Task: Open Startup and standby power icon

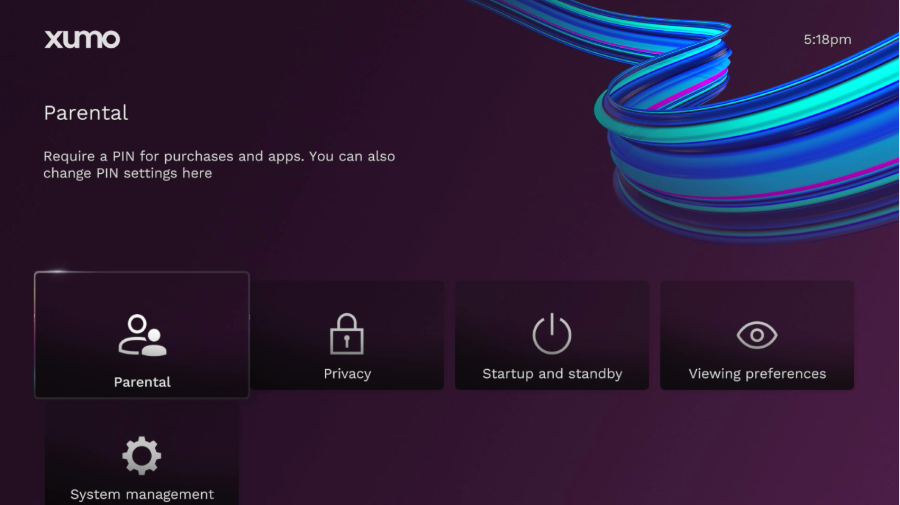Action: (552, 334)
